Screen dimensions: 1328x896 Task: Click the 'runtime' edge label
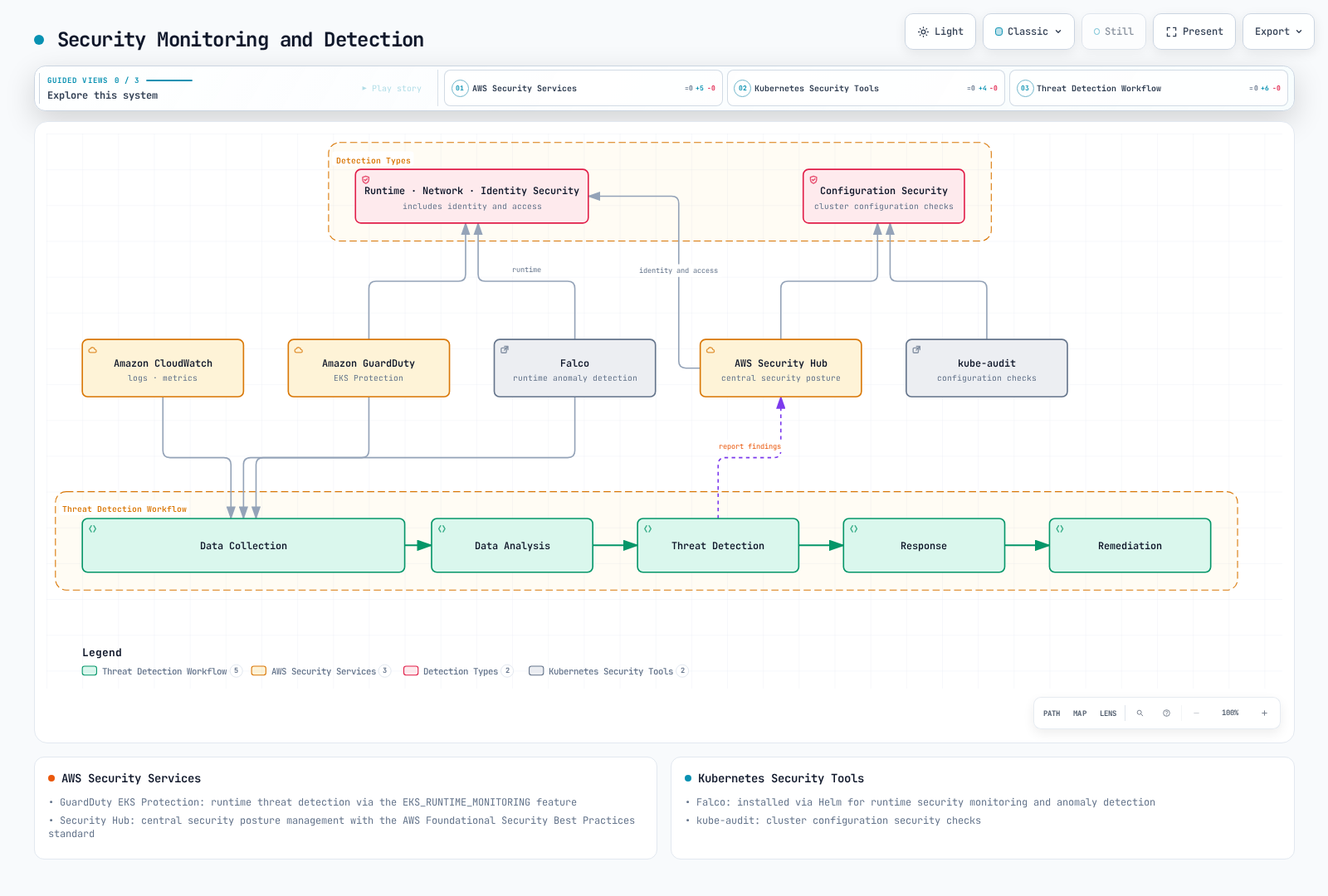click(526, 270)
